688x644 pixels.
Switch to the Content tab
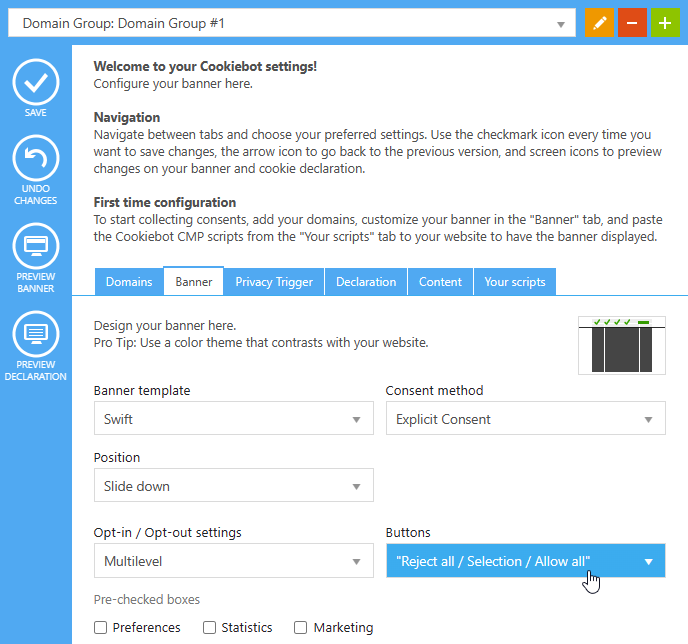[x=440, y=282]
